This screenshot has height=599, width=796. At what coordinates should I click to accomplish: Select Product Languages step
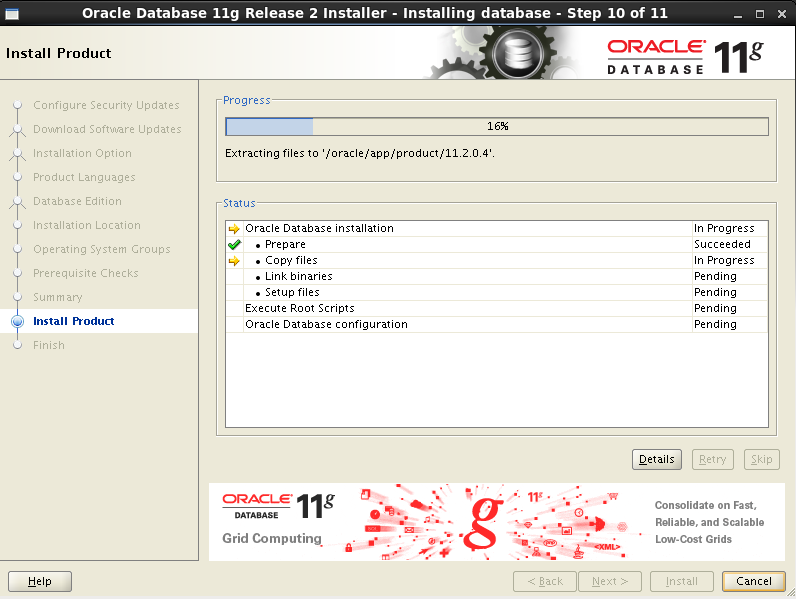[x=84, y=177]
